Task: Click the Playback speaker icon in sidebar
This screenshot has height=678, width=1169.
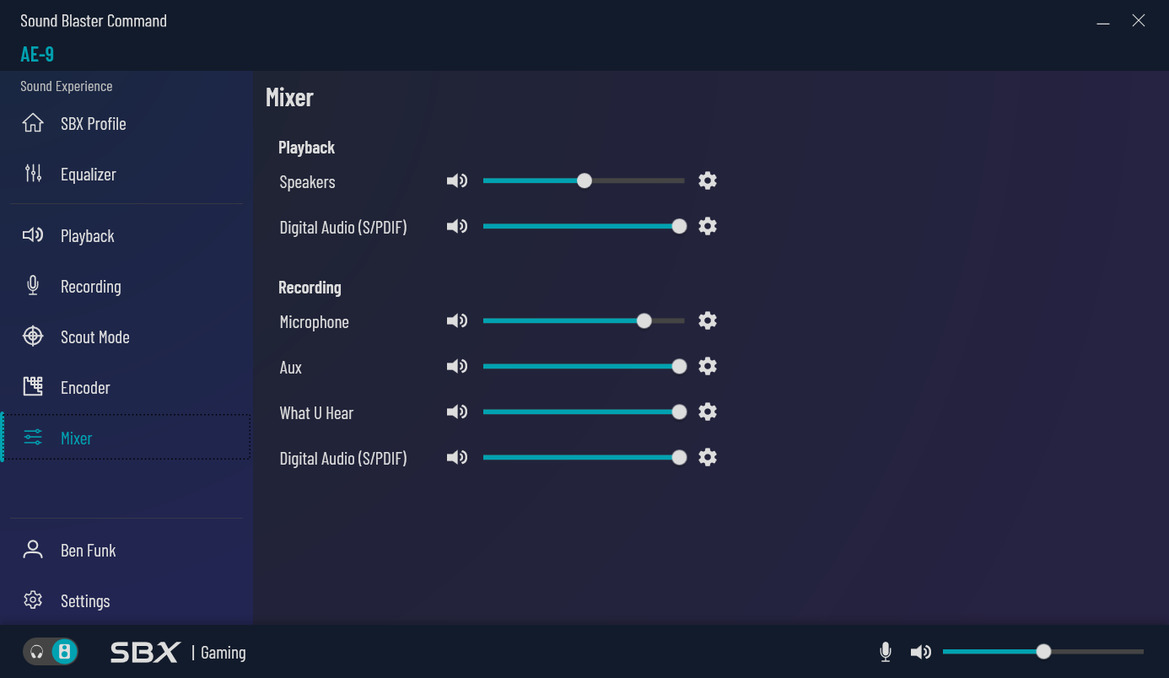Action: point(33,236)
